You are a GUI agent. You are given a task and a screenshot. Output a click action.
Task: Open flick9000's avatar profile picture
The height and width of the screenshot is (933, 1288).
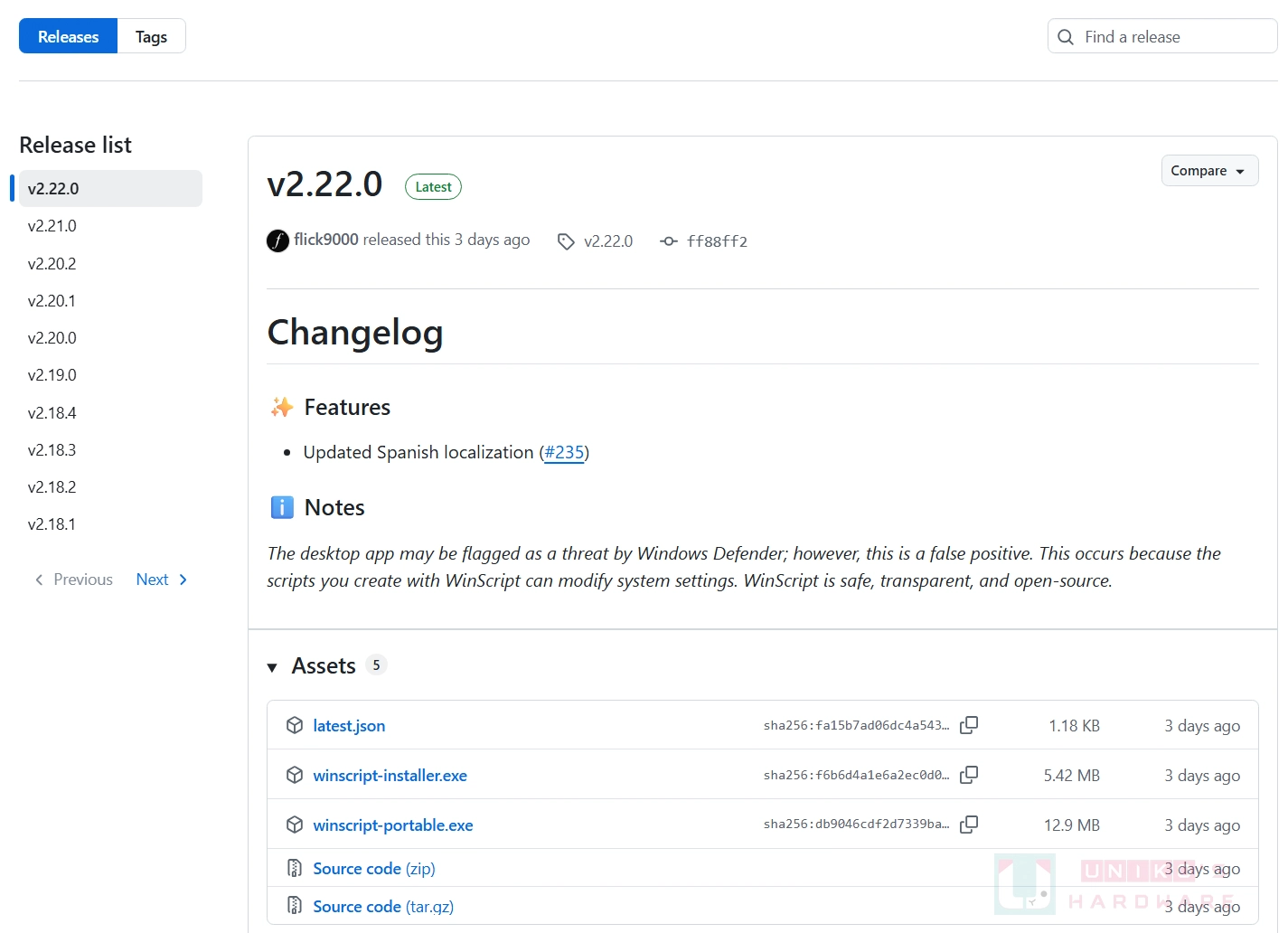pos(277,240)
